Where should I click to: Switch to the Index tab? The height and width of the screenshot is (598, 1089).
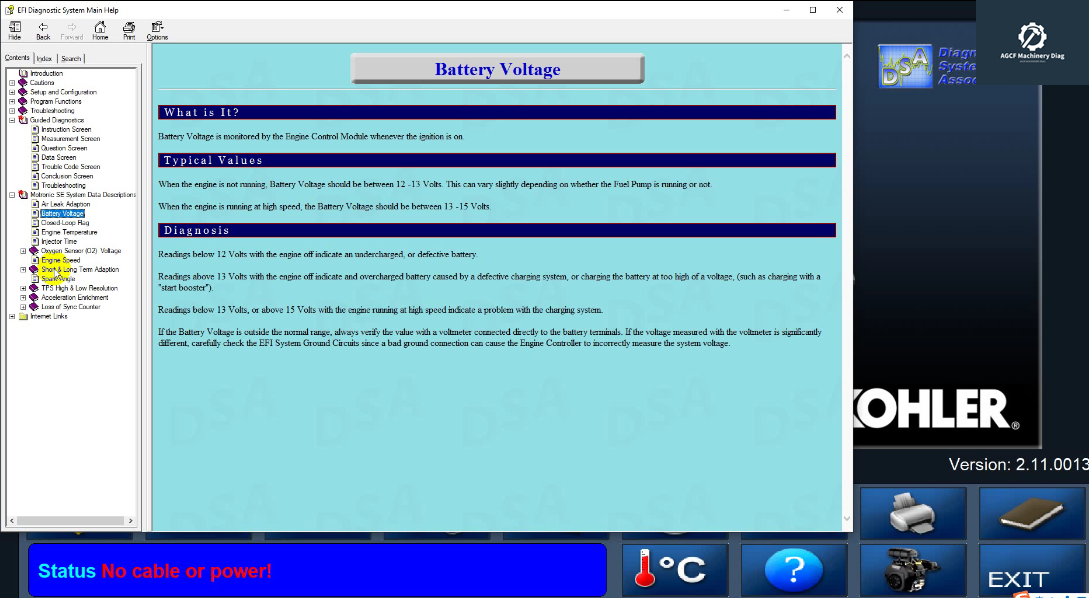click(45, 59)
